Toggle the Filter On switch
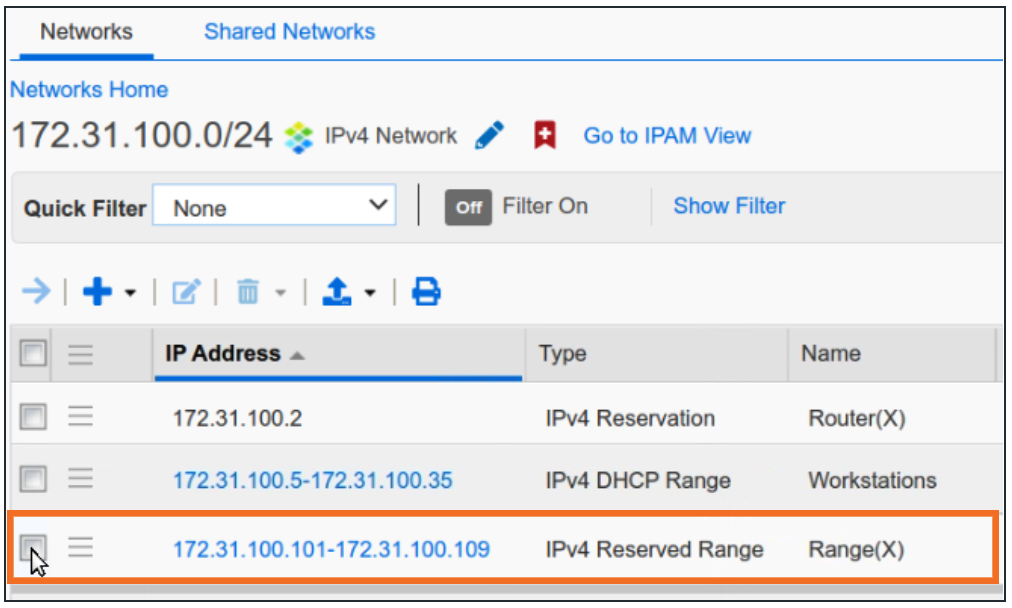 (468, 207)
